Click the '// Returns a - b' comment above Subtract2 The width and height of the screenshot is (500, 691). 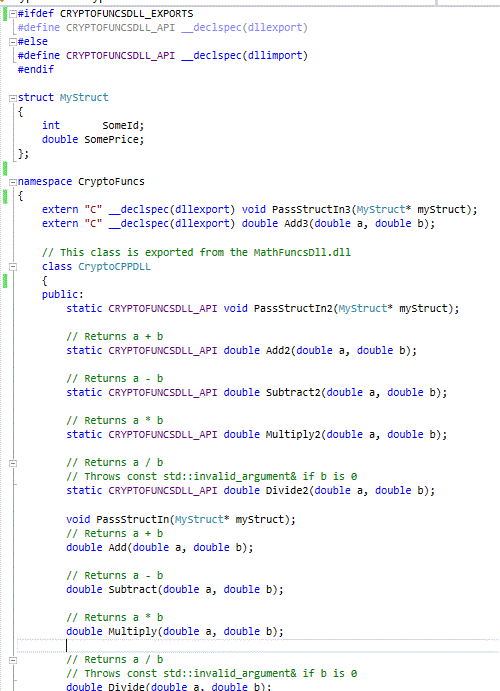pyautogui.click(x=115, y=379)
